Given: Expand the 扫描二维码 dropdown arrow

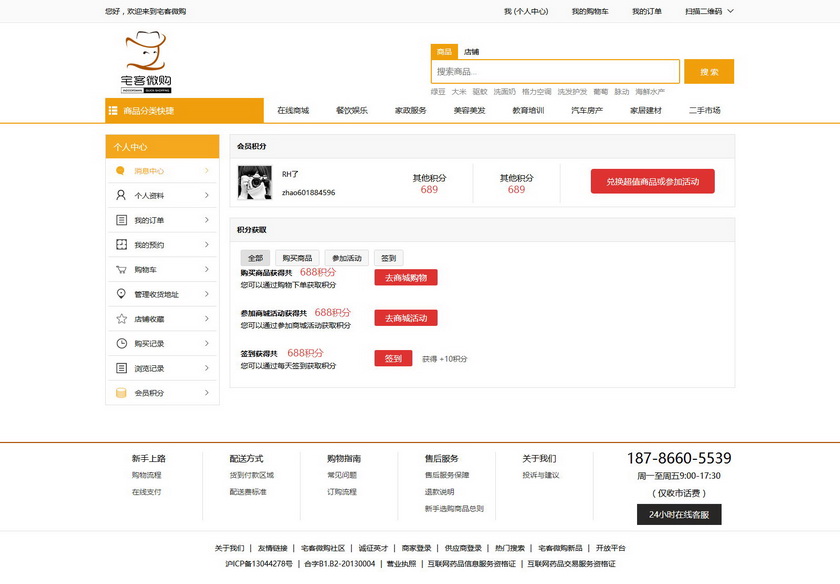Looking at the screenshot, I should point(730,11).
